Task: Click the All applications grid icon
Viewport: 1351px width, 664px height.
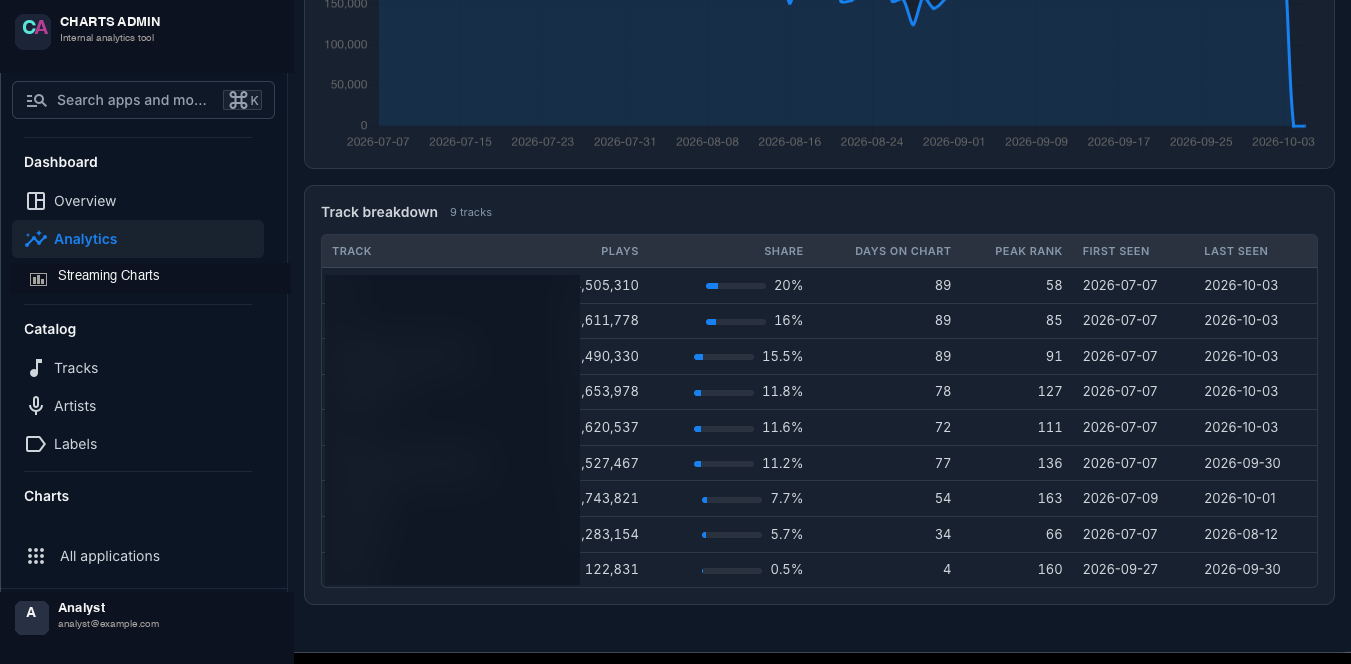Action: point(36,556)
